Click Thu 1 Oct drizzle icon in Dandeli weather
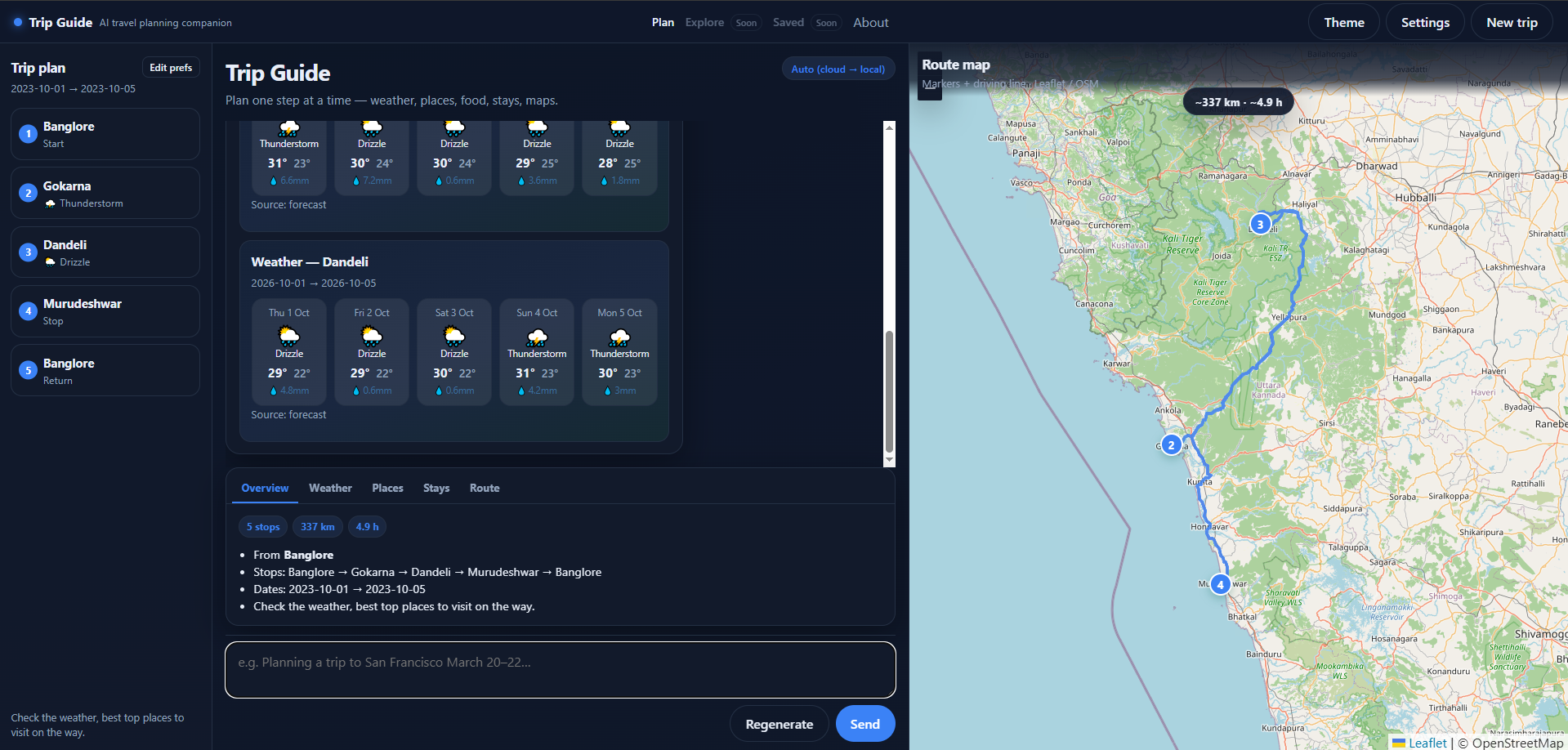 click(289, 336)
